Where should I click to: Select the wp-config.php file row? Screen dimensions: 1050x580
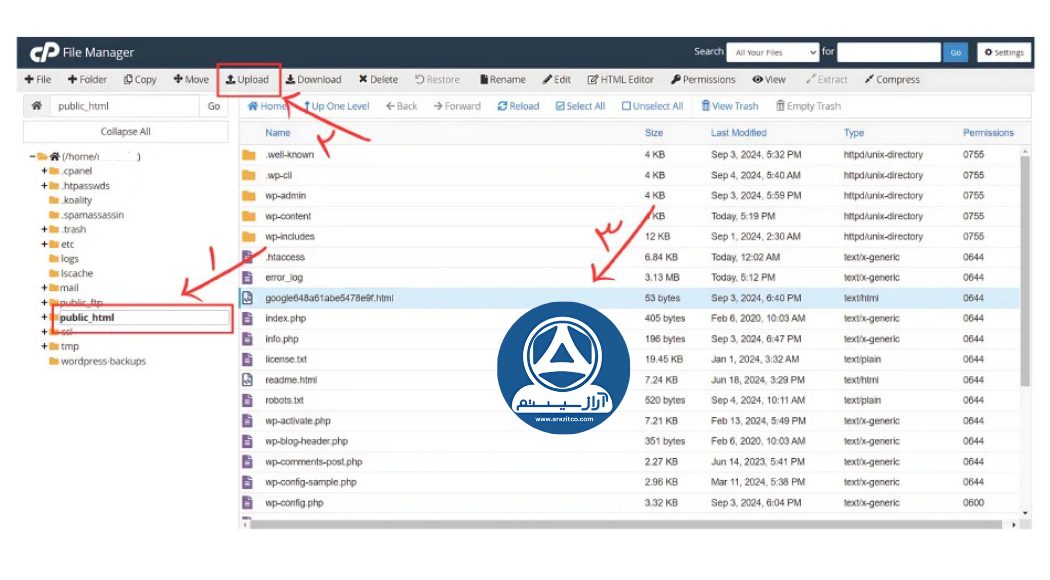[629, 503]
